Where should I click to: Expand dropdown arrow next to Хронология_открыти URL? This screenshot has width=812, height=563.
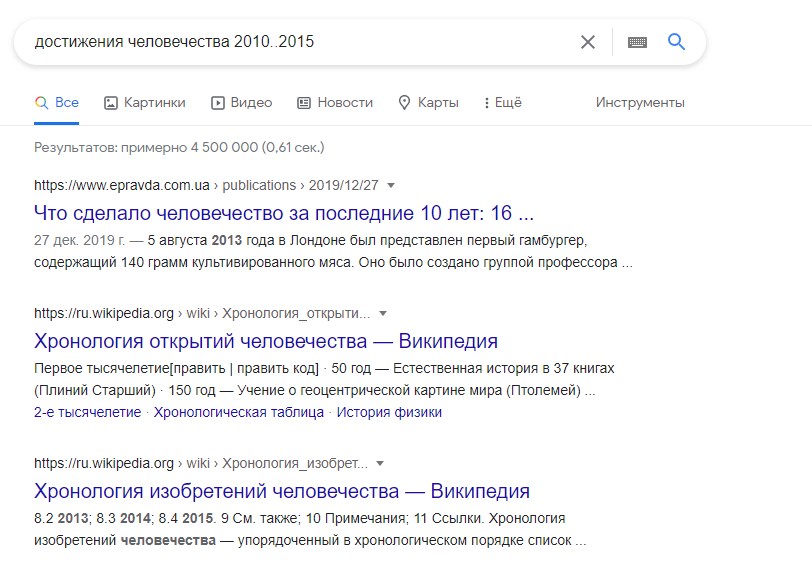click(383, 313)
